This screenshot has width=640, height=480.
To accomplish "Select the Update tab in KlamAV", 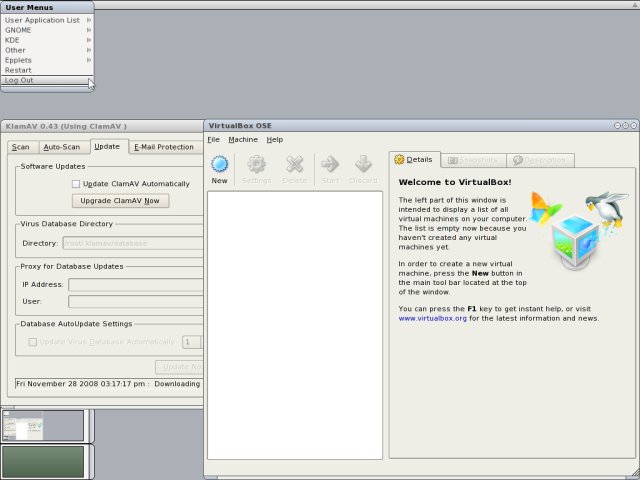I will (109, 146).
